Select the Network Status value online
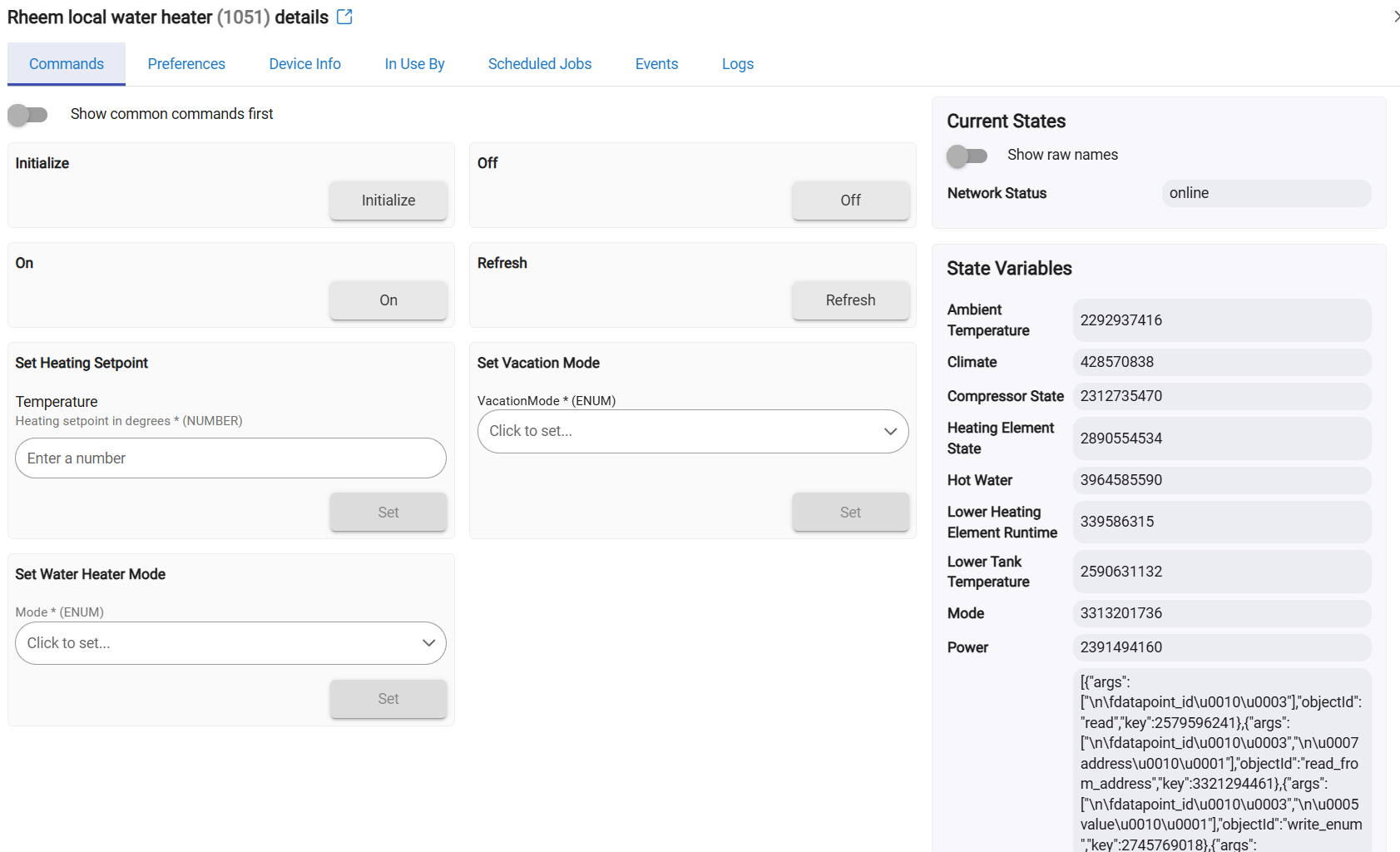Screen dimensions: 1400x852 point(1266,193)
